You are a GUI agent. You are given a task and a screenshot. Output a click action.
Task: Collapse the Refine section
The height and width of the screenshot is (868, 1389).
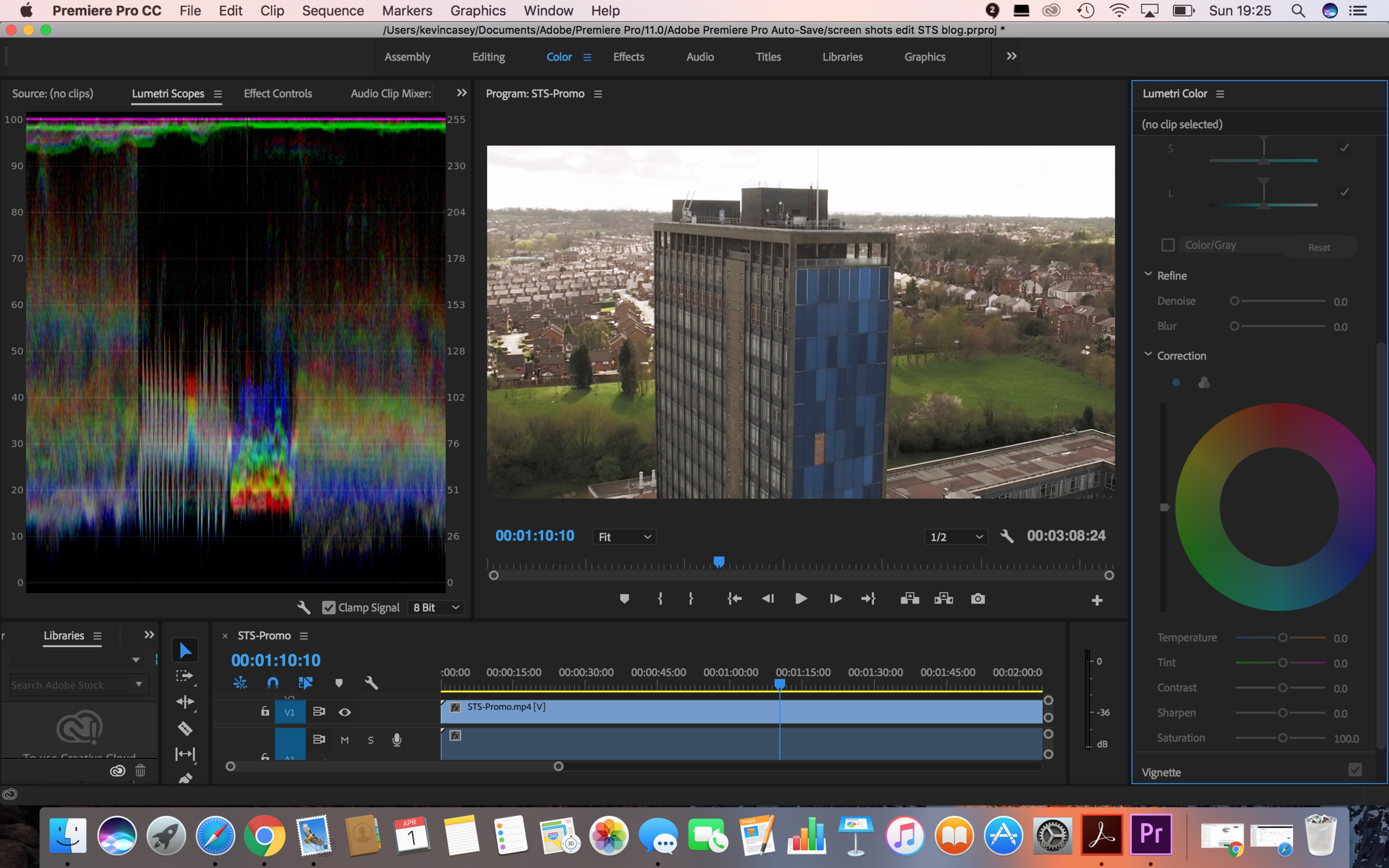pyautogui.click(x=1148, y=275)
